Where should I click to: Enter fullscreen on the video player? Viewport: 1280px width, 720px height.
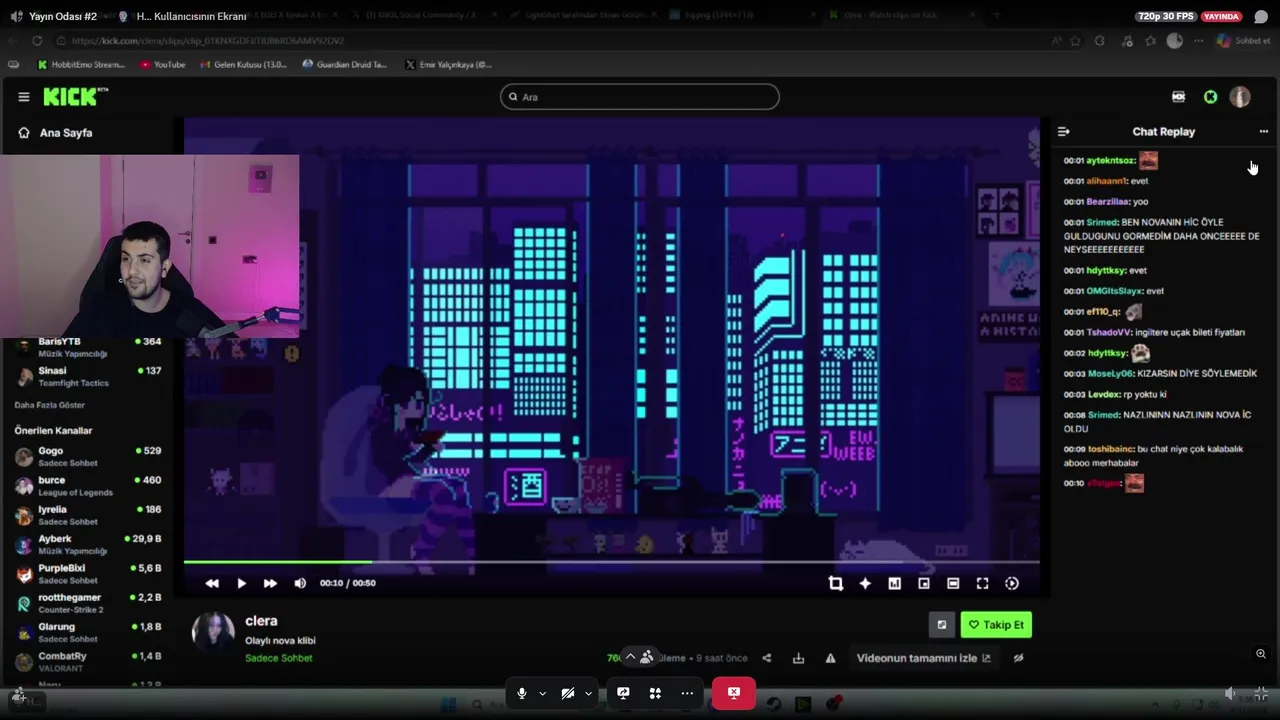tap(982, 584)
